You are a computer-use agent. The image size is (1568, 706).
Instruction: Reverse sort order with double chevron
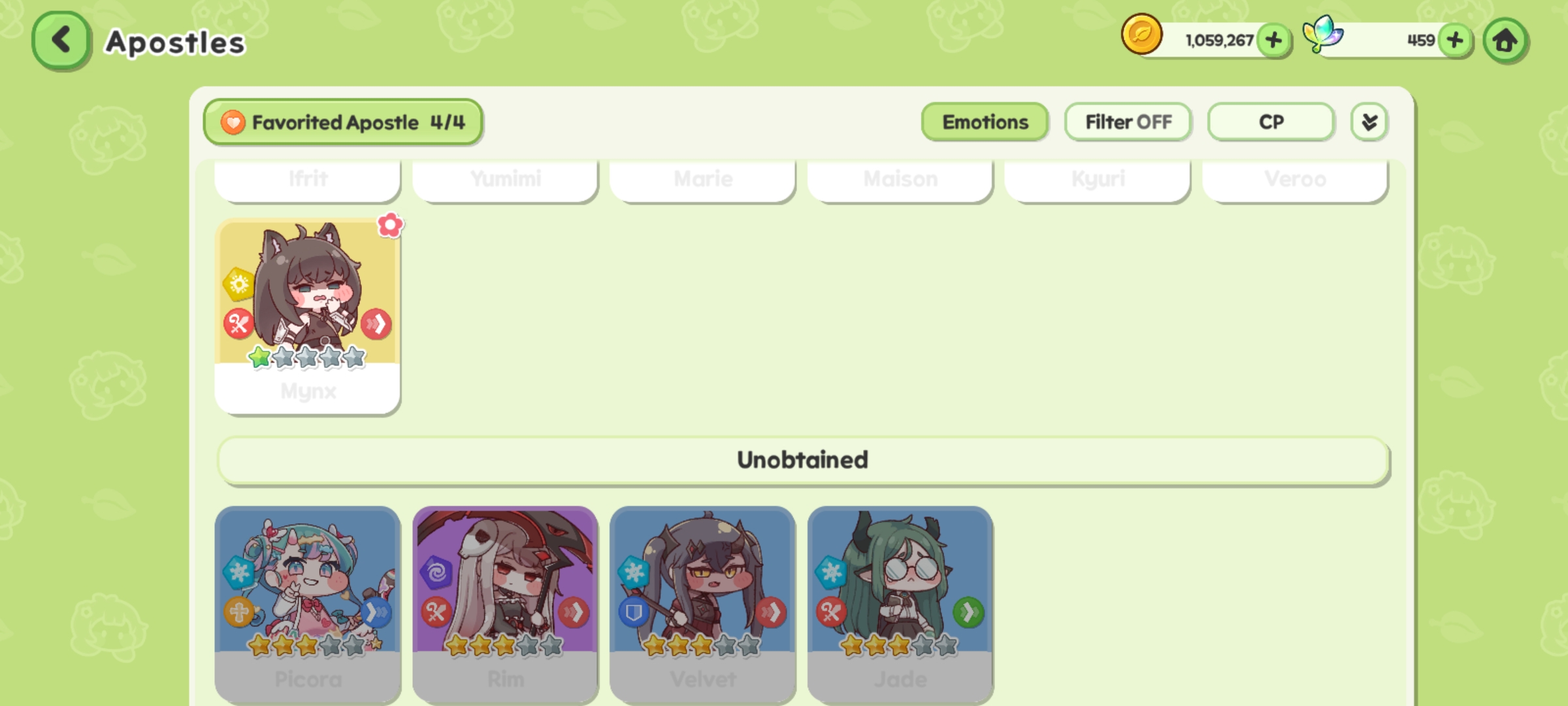pos(1369,122)
